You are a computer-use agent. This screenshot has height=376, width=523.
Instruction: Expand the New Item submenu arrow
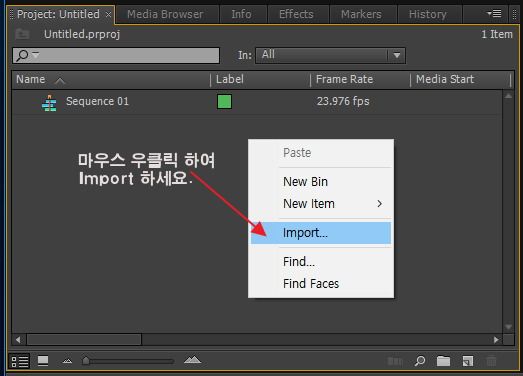[380, 204]
